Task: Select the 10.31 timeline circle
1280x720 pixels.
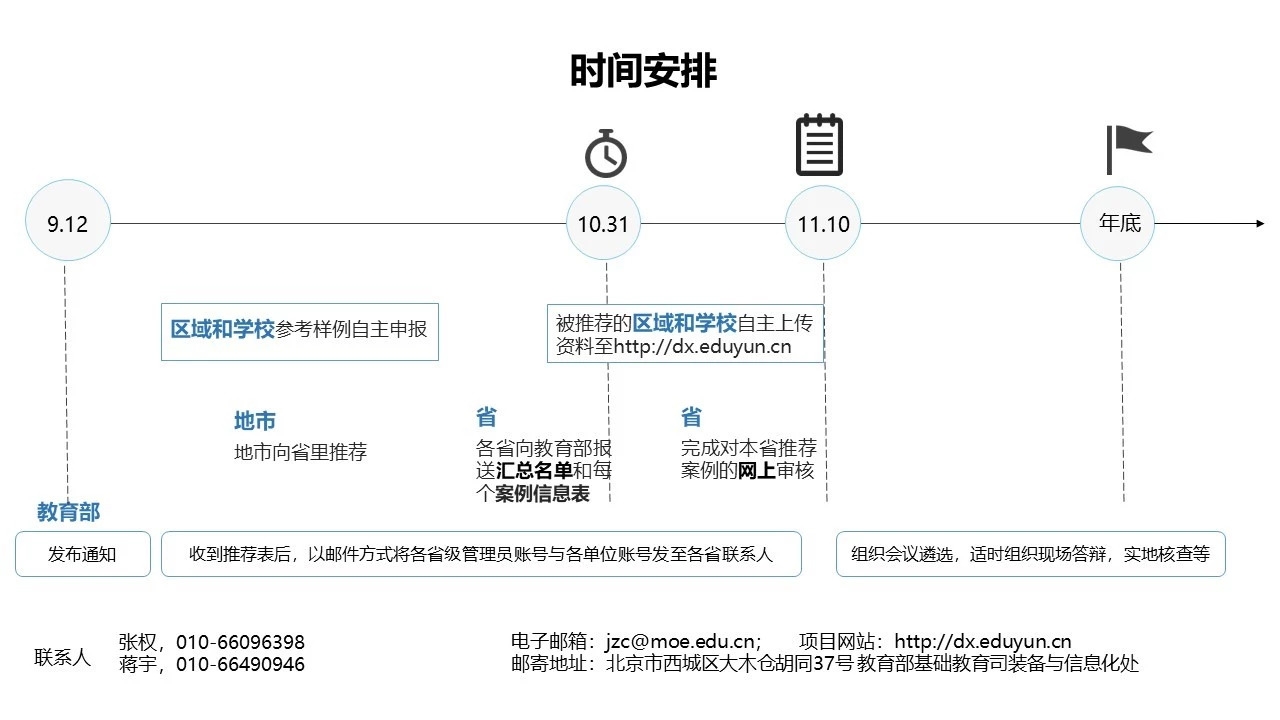Action: coord(603,223)
